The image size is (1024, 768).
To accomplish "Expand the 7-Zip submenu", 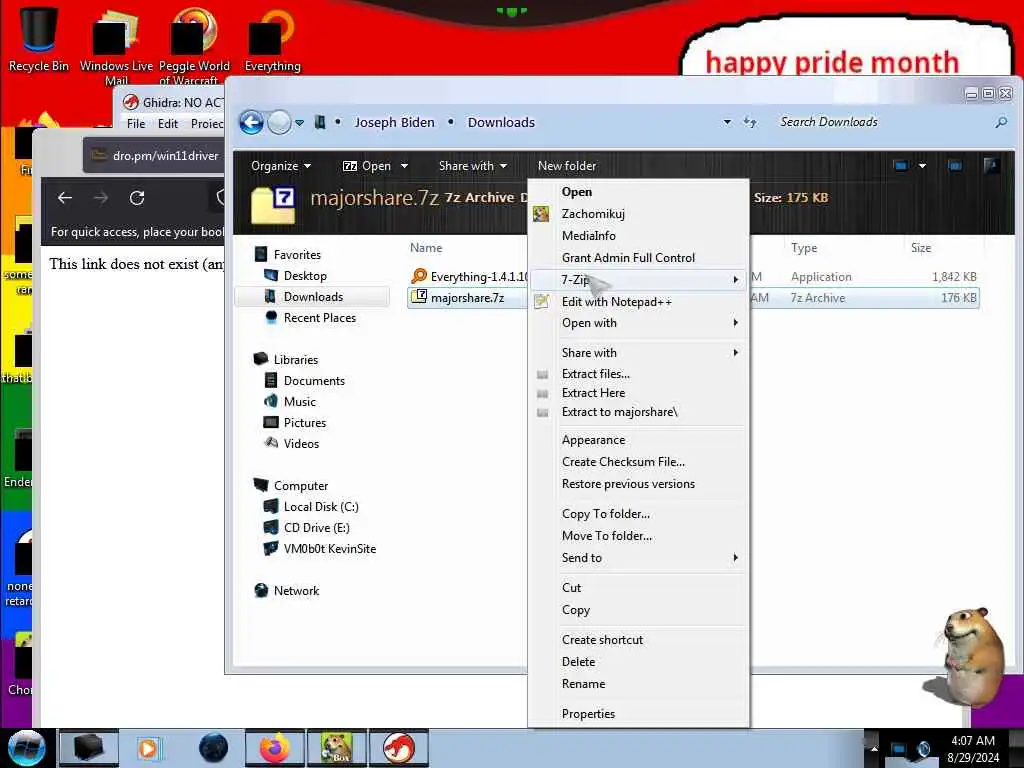I will click(x=639, y=280).
